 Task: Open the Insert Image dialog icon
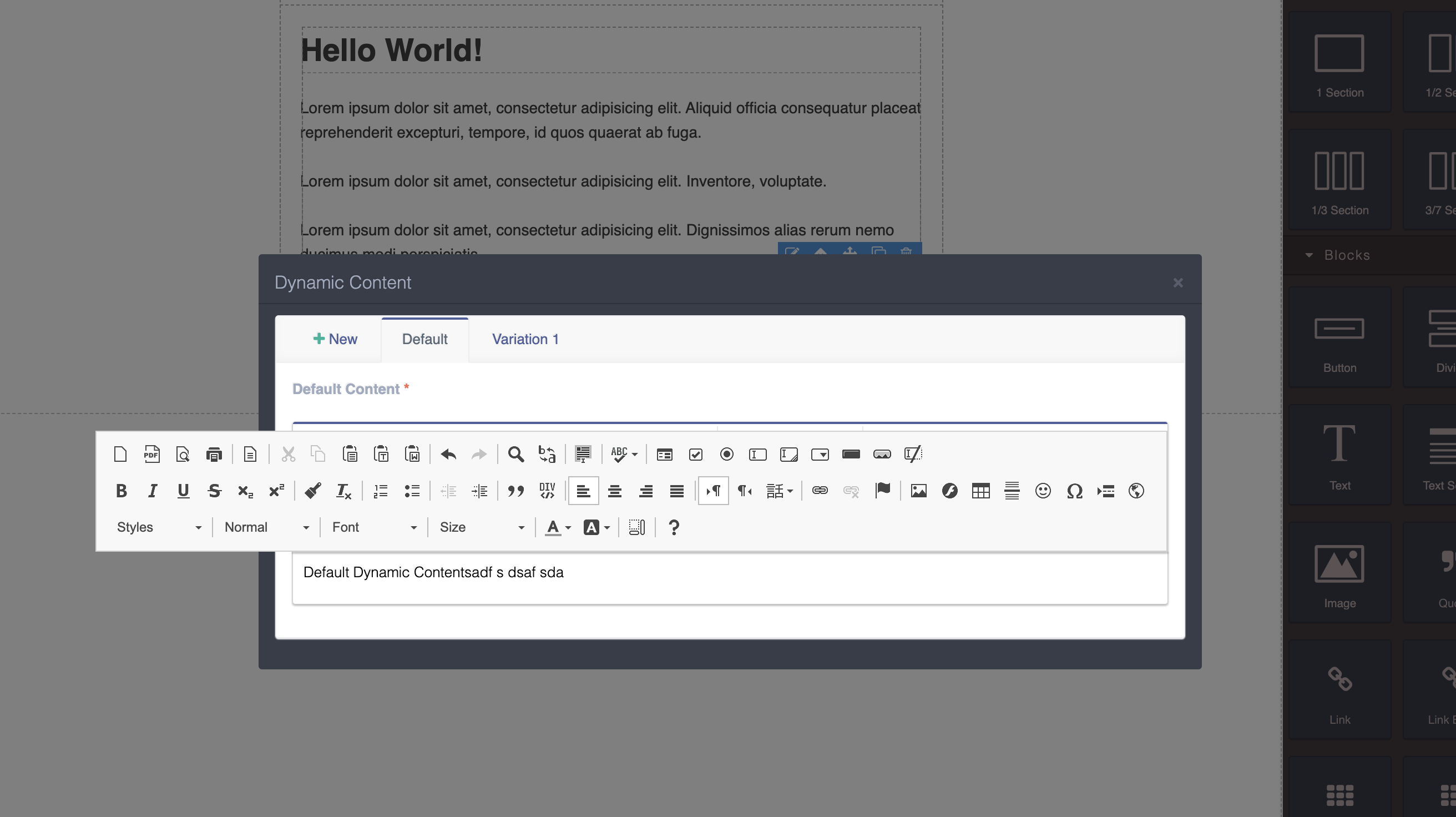(x=918, y=491)
